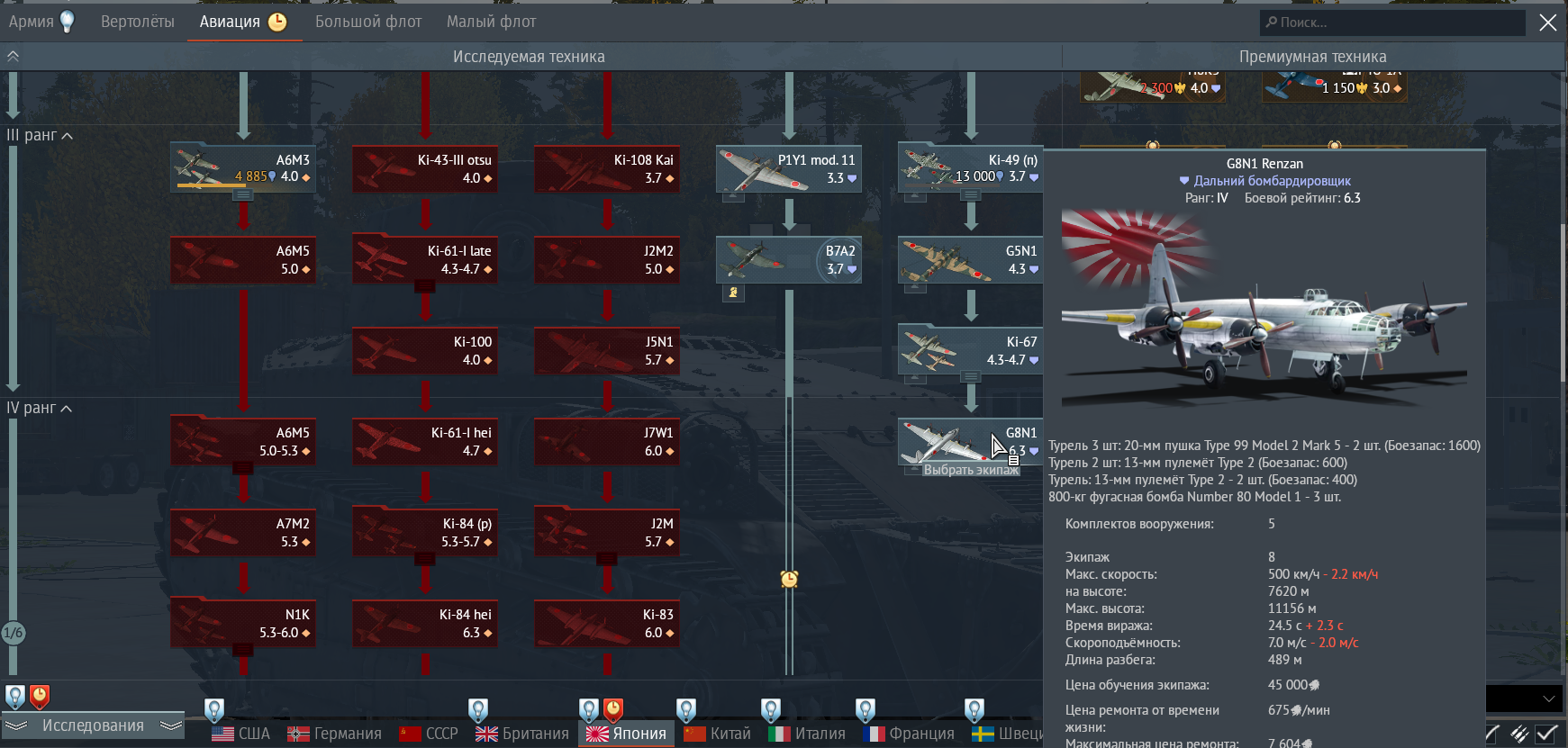This screenshot has width=1568, height=748.
Task: Select premium plane priced 1 150 eagles
Action: click(x=1335, y=86)
